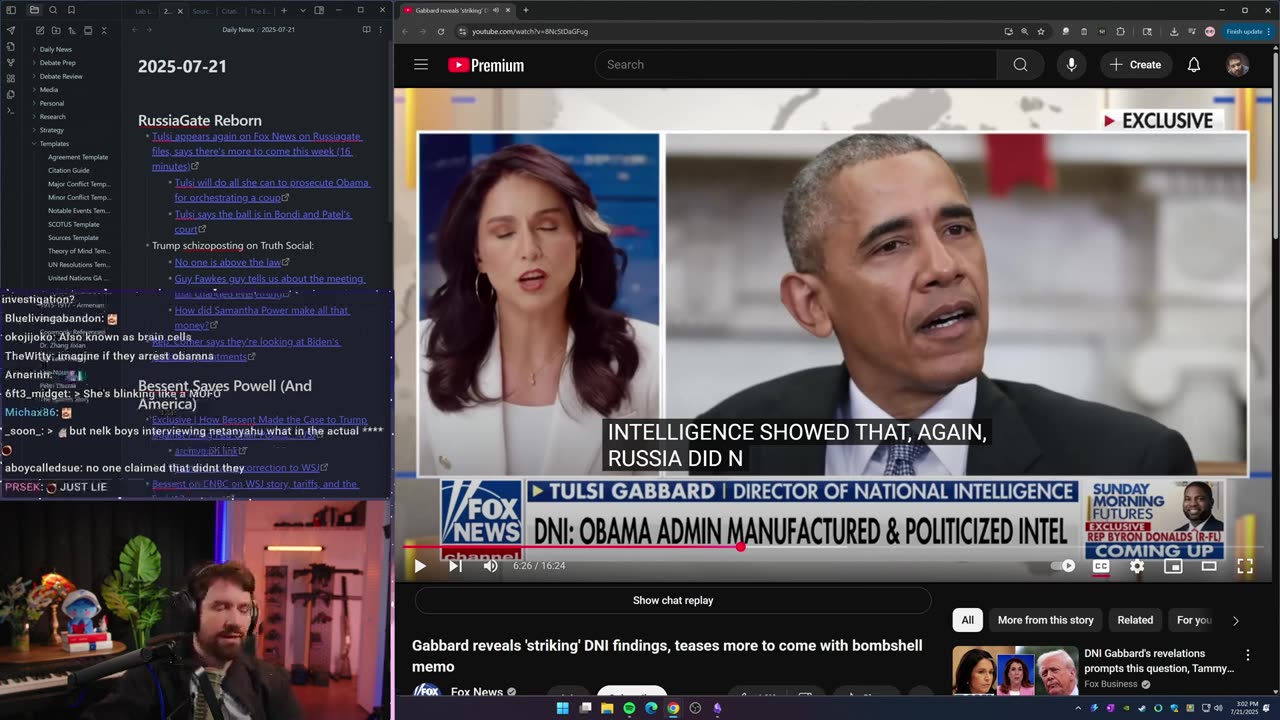Open Fox News channel name link
Image resolution: width=1280 pixels, height=720 pixels.
pyautogui.click(x=476, y=692)
